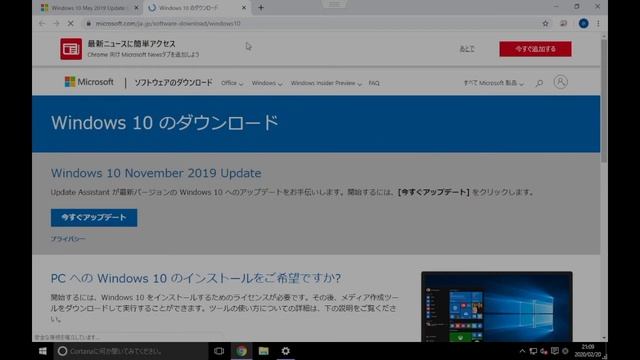The height and width of the screenshot is (360, 640).
Task: Stop page loading with X icon
Action: (71, 24)
